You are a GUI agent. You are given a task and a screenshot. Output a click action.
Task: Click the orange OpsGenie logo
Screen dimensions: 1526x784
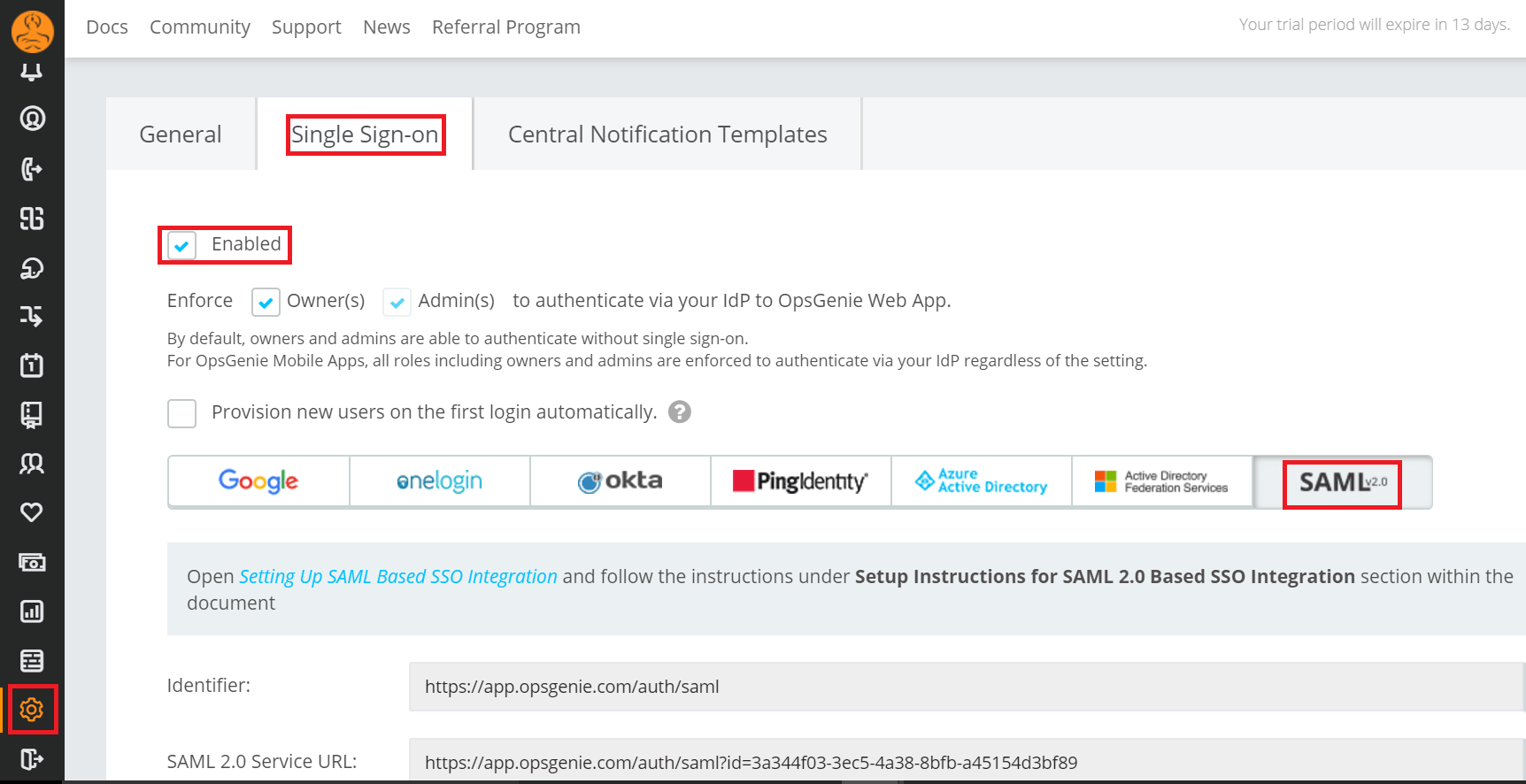pyautogui.click(x=33, y=30)
